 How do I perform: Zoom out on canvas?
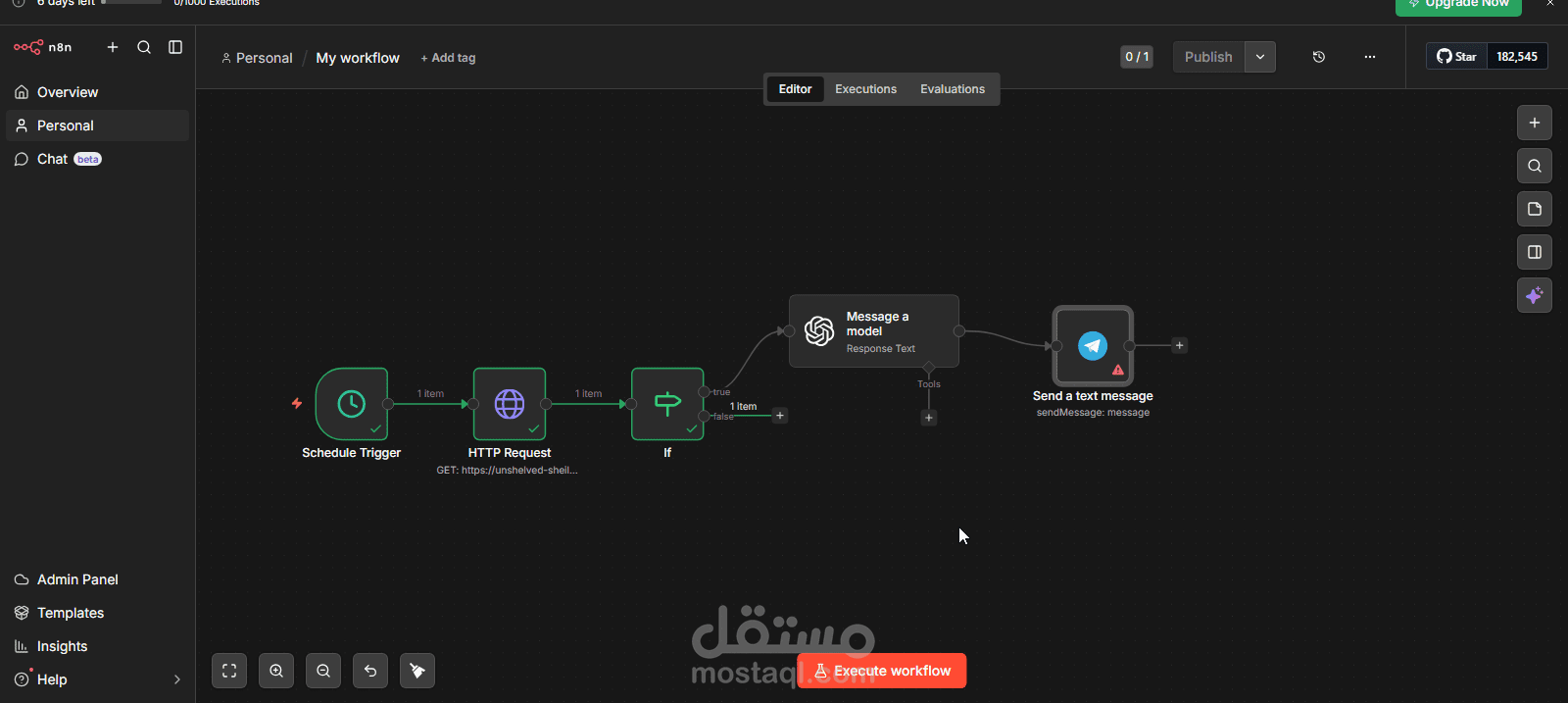(x=323, y=671)
